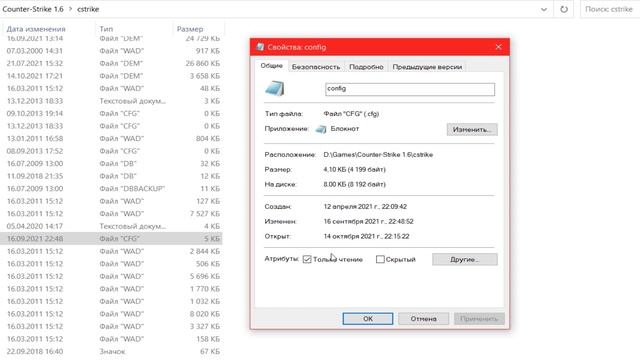Open Предыдущие версии tab
640x360 pixels.
[x=427, y=67]
